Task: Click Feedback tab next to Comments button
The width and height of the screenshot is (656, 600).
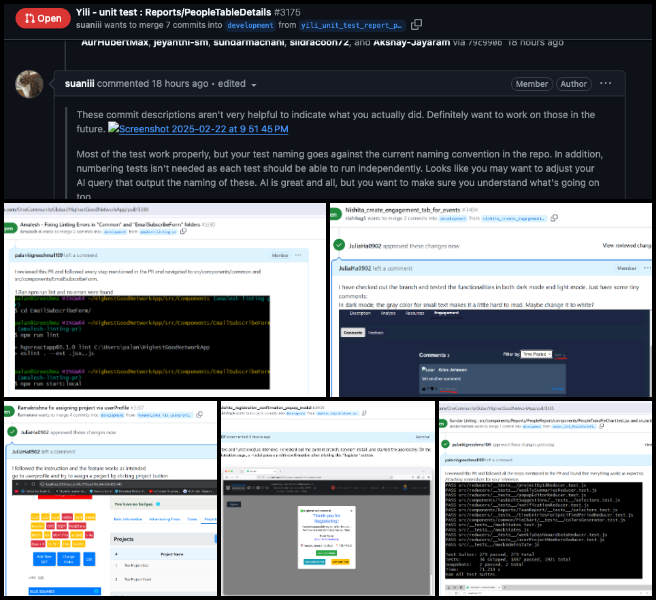Action: point(375,333)
